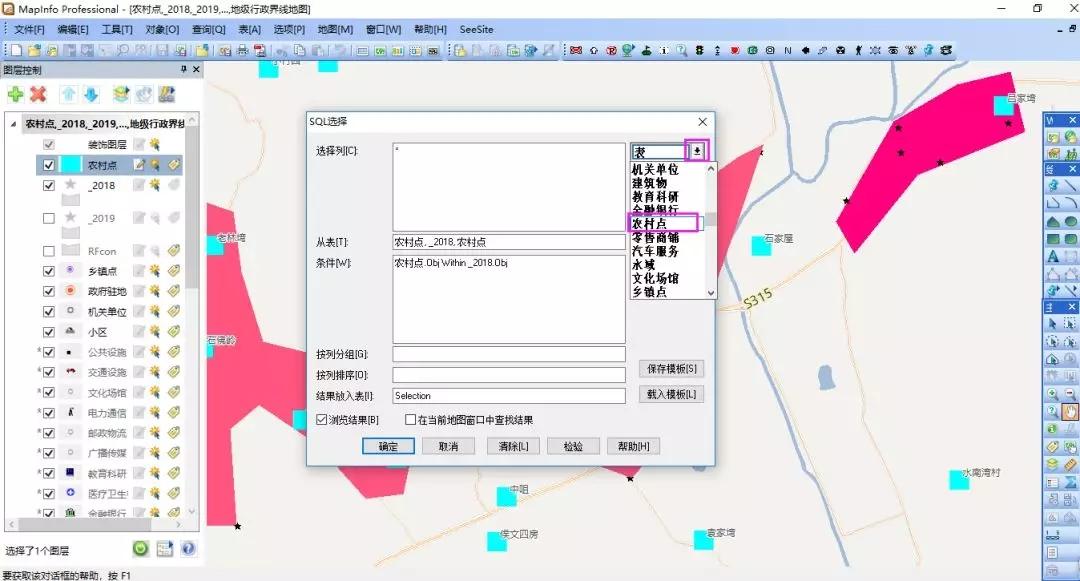Image resolution: width=1080 pixels, height=581 pixels.
Task: Click the 载入模板[L] button
Action: click(672, 394)
